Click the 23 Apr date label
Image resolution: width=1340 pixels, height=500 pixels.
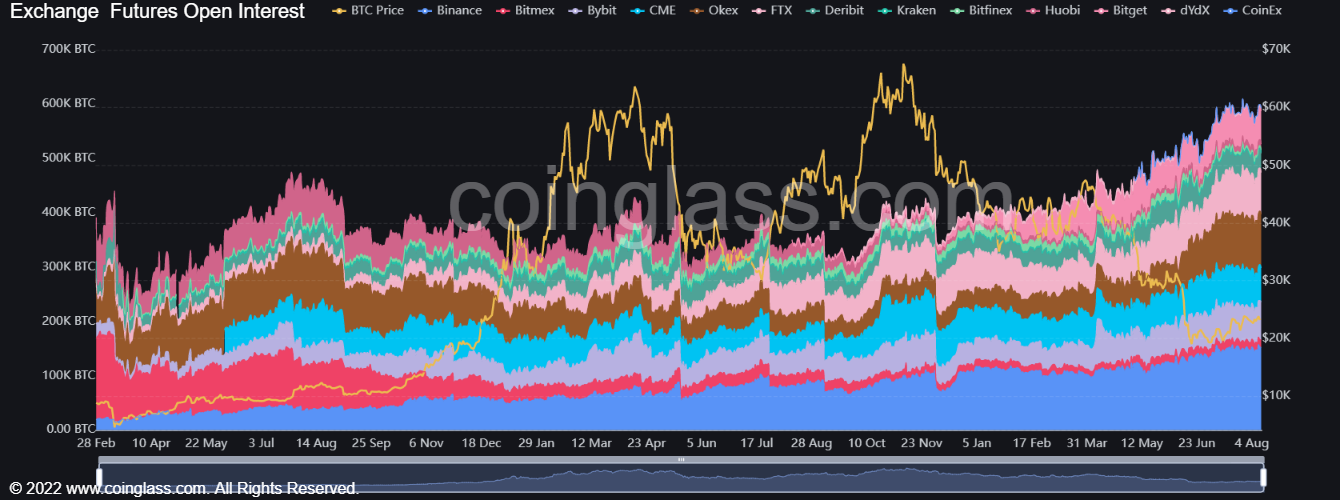647,443
